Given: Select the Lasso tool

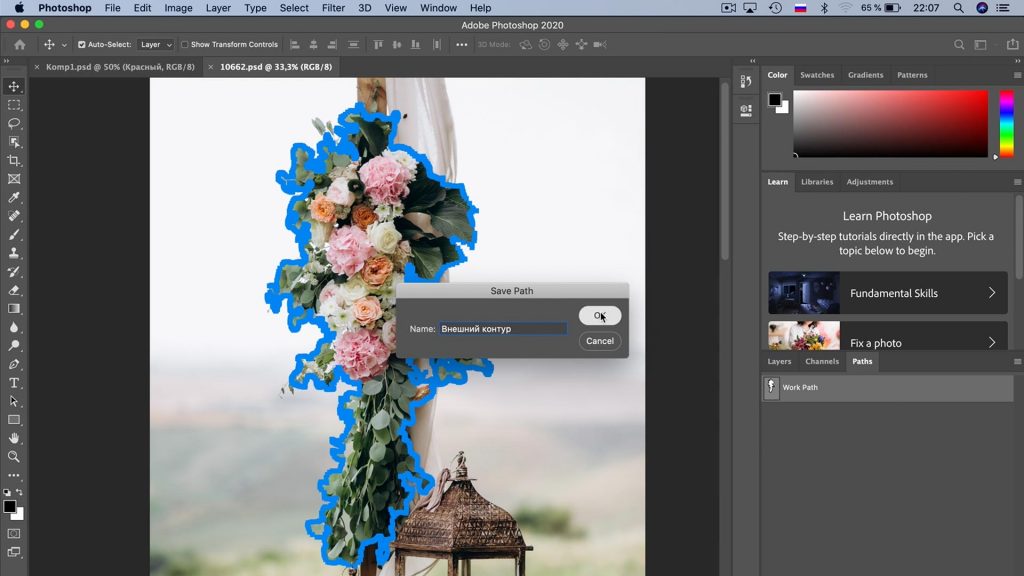Looking at the screenshot, I should tap(14, 123).
